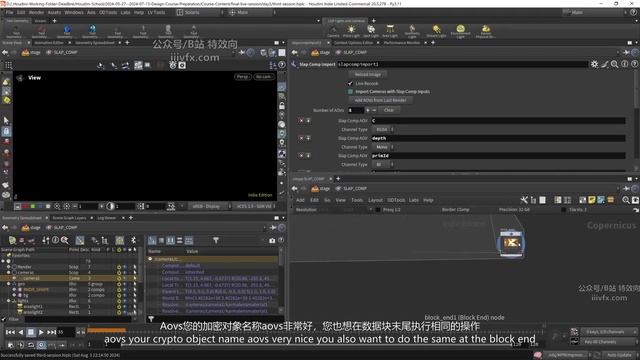The width and height of the screenshot is (640, 360).
Task: Click the select tool arrow in viewport toolbar
Action: tap(6, 120)
